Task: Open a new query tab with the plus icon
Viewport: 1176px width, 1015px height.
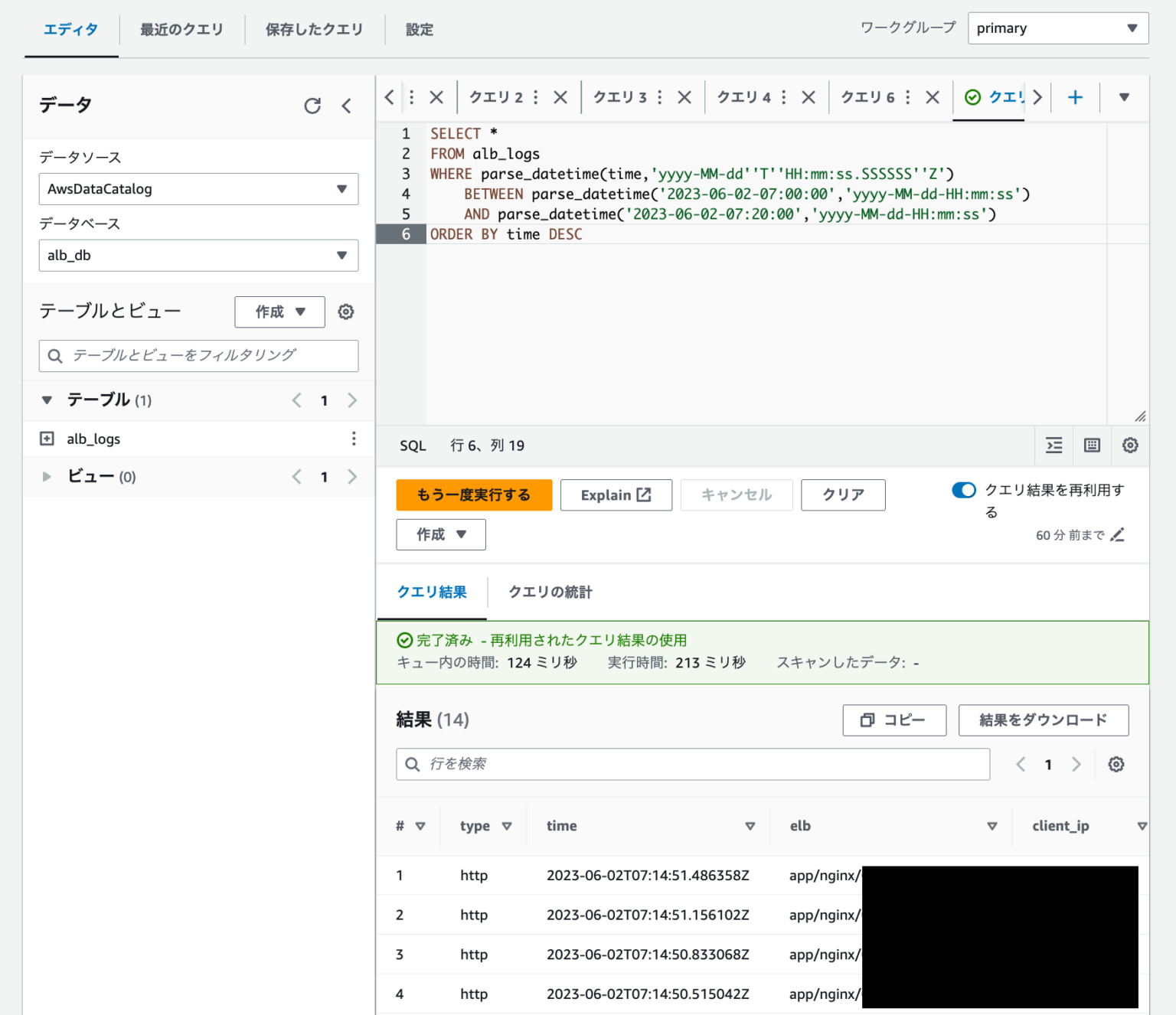Action: (x=1076, y=96)
